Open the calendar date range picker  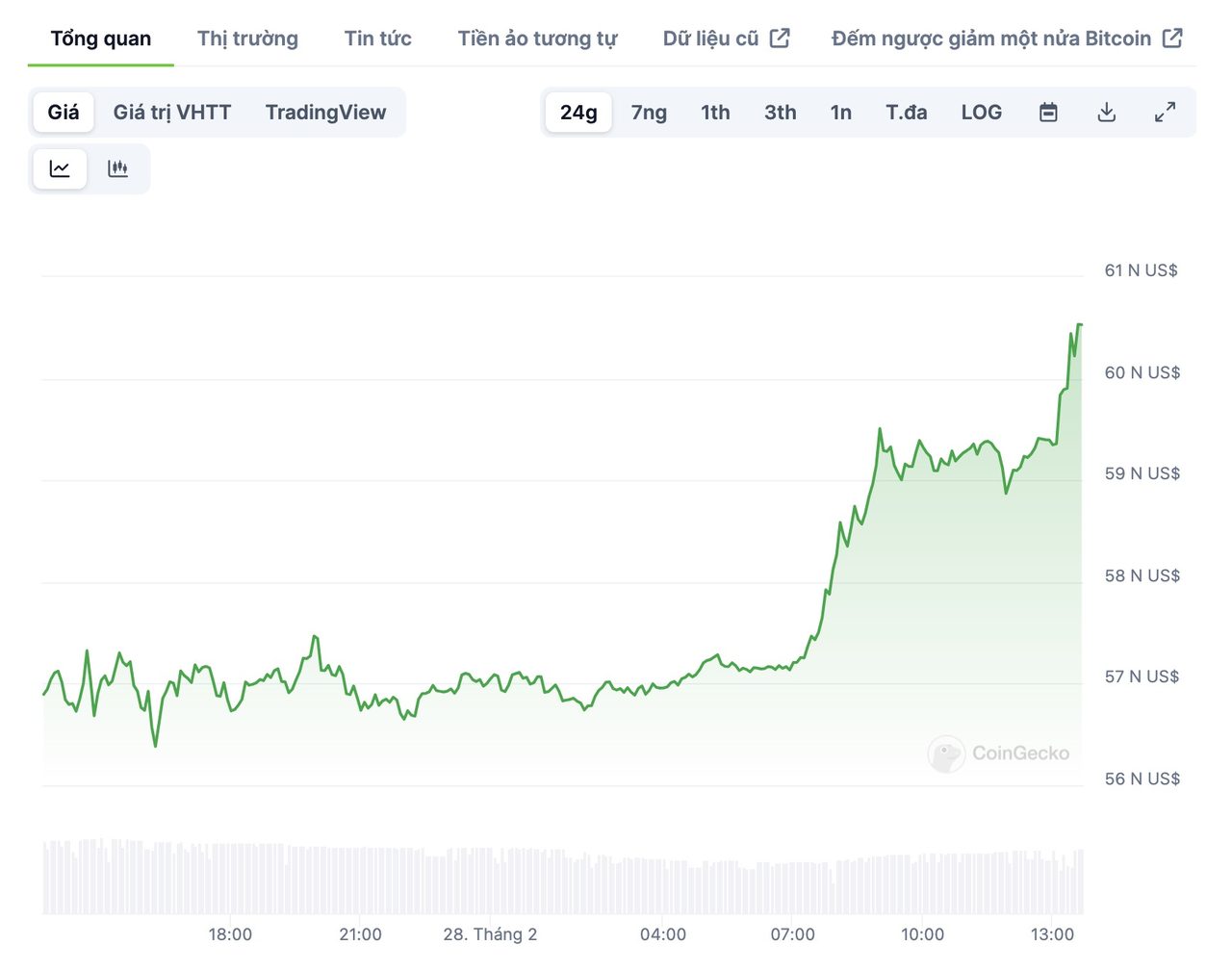pos(1048,113)
